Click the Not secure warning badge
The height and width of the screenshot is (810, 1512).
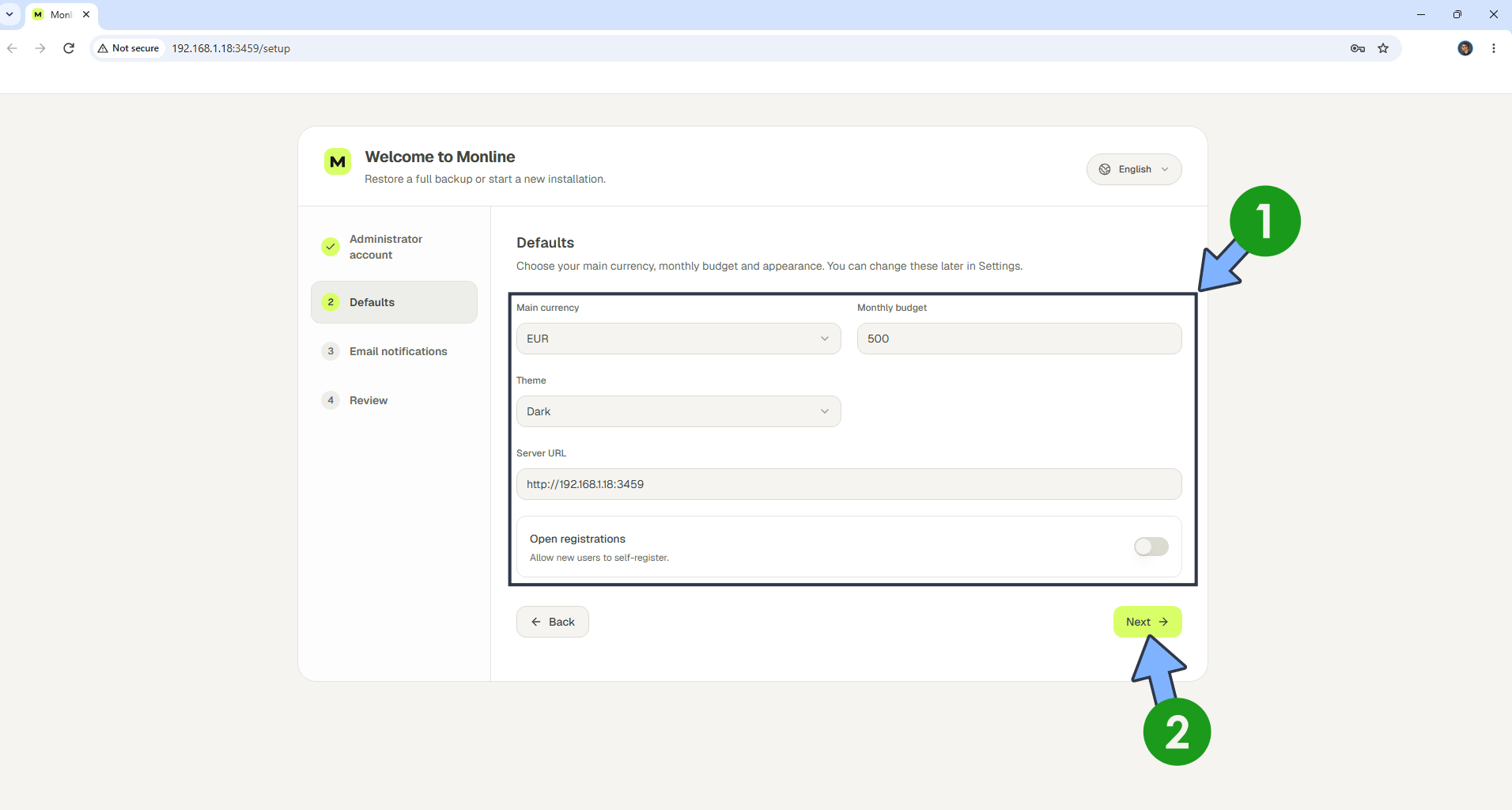click(x=128, y=48)
